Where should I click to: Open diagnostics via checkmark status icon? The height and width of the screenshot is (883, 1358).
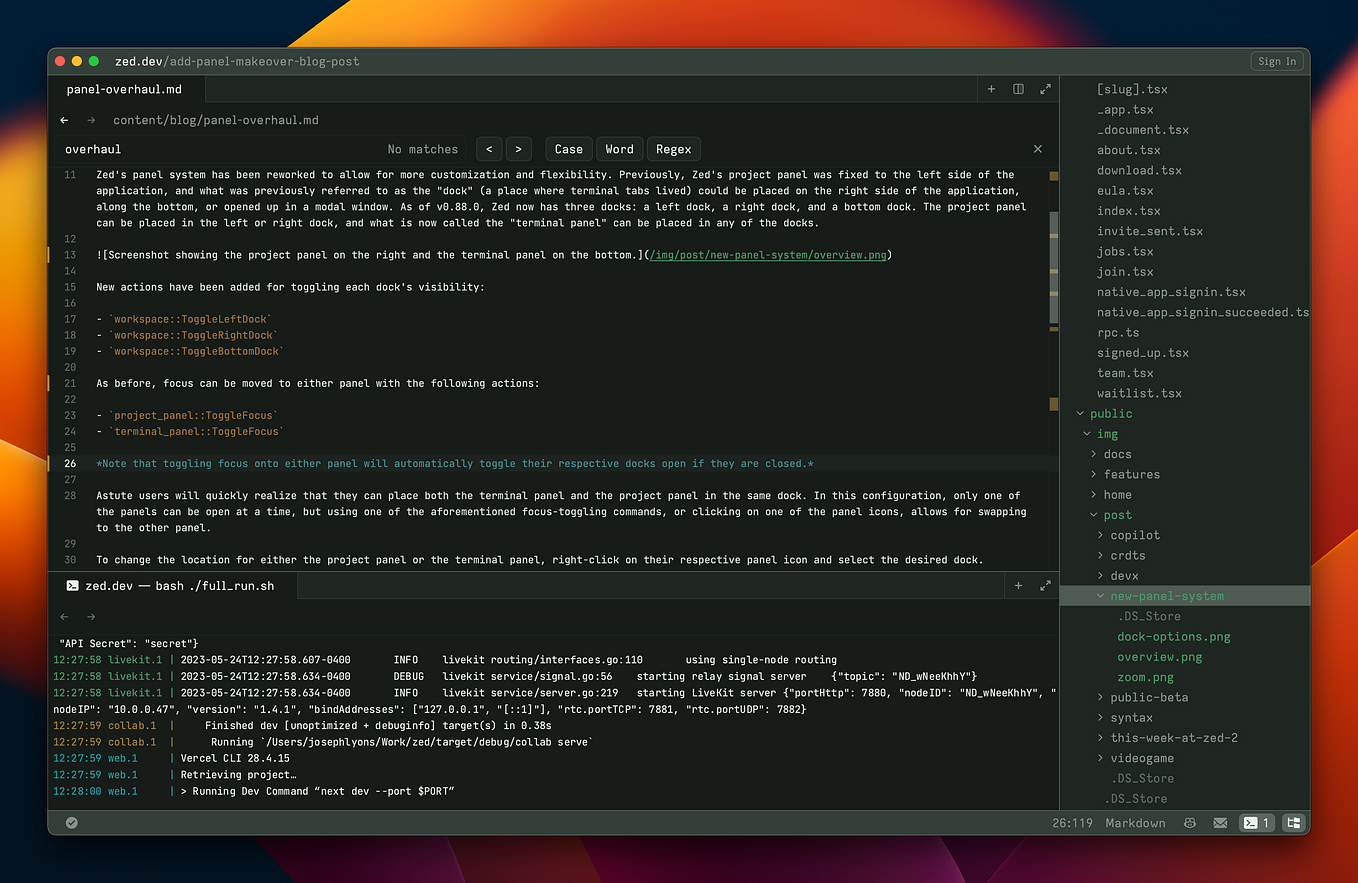[71, 822]
